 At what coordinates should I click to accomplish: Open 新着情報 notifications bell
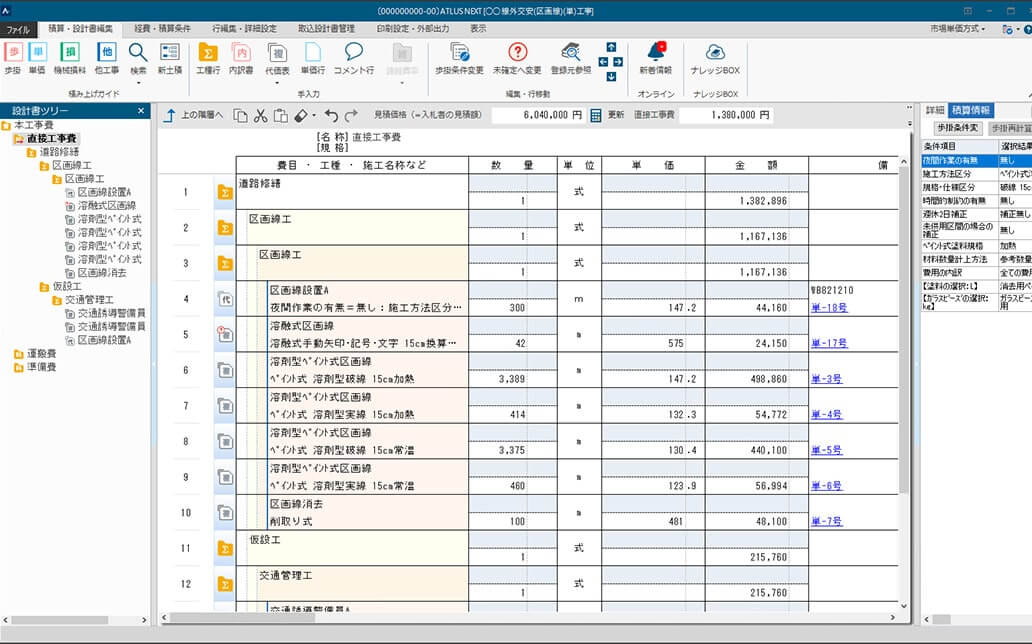tap(656, 58)
